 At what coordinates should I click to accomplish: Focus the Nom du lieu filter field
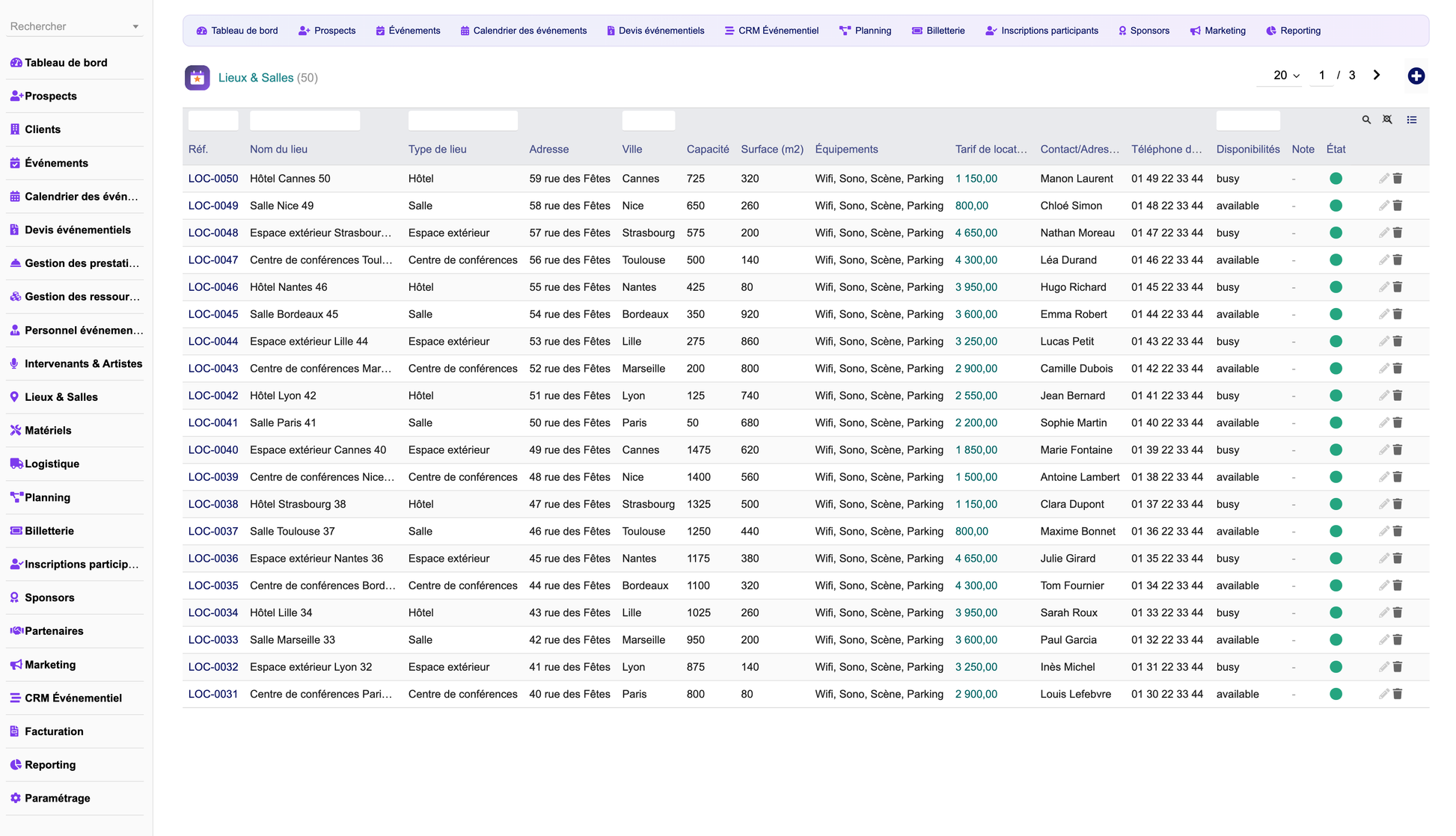click(305, 120)
